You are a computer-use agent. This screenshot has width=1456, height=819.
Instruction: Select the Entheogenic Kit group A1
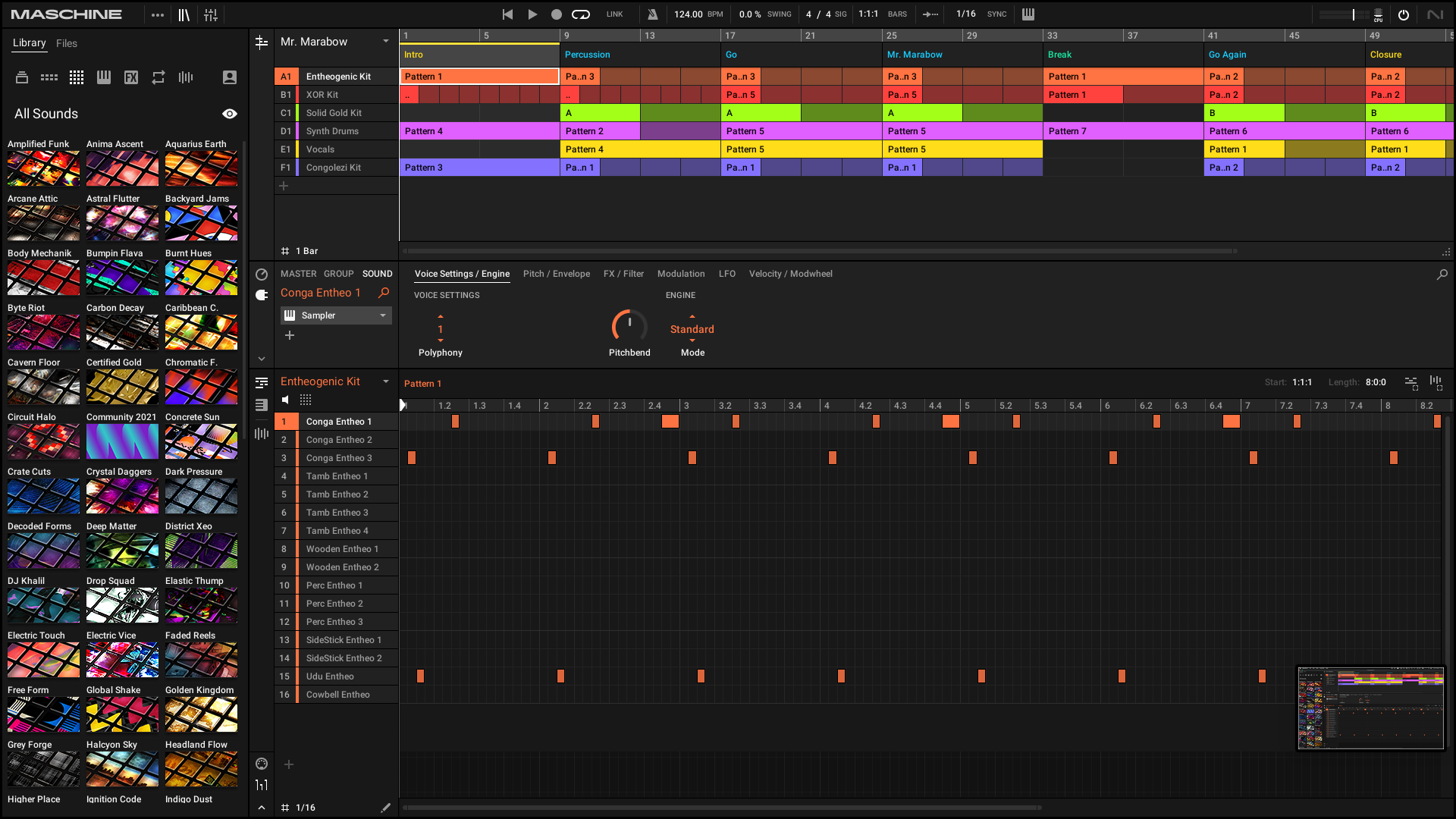click(x=336, y=77)
